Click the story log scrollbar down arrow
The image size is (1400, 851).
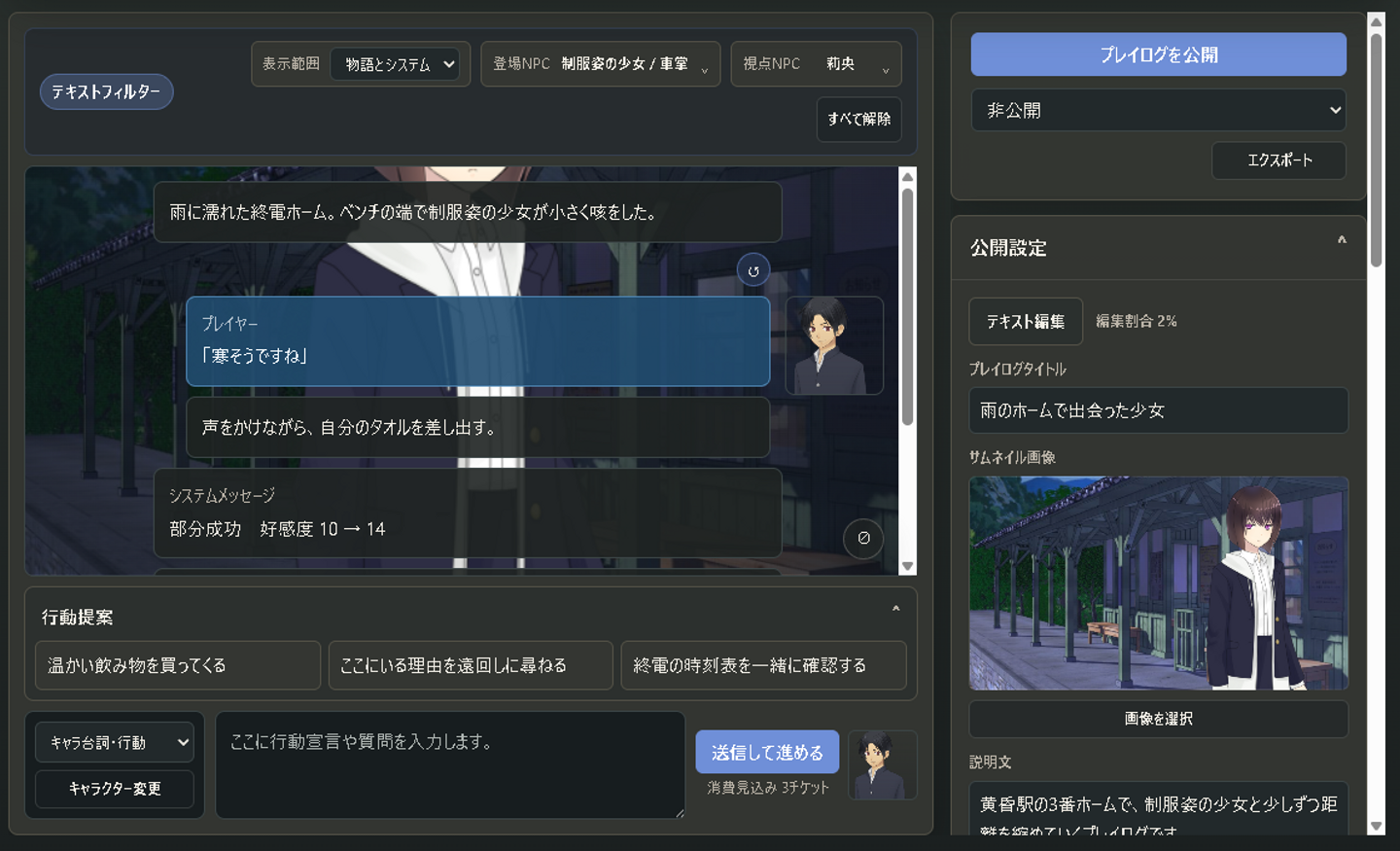907,566
